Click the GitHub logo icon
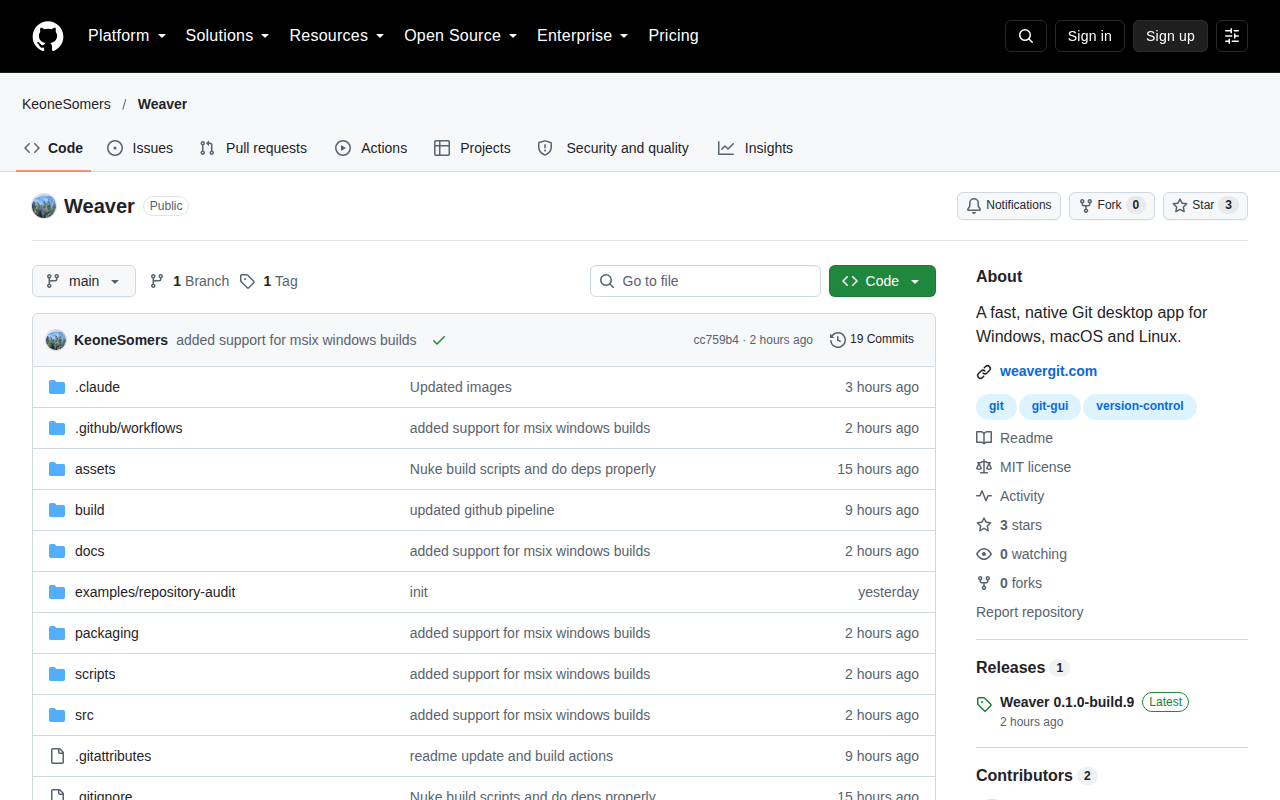This screenshot has width=1280, height=800. [48, 36]
